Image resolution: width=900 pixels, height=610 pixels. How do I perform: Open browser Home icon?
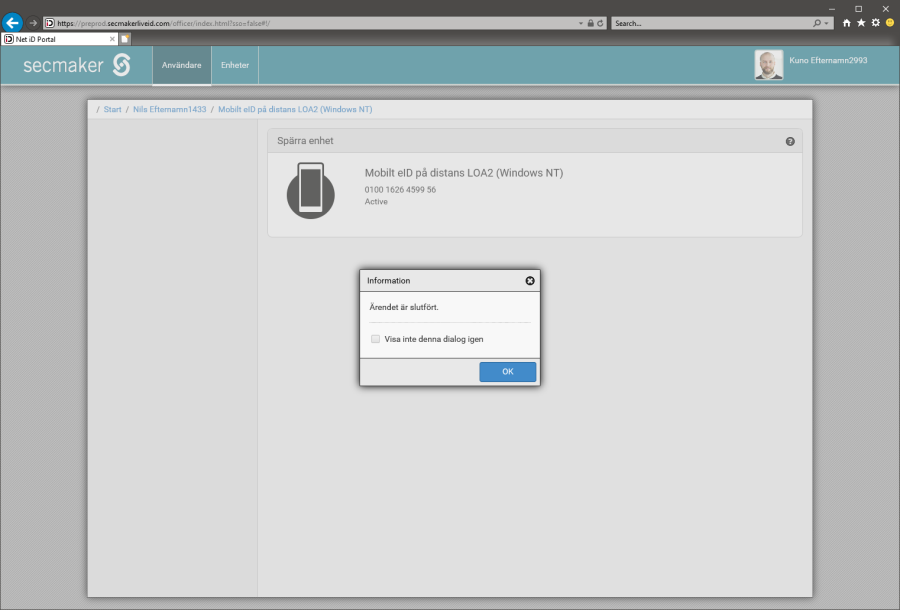click(x=847, y=22)
